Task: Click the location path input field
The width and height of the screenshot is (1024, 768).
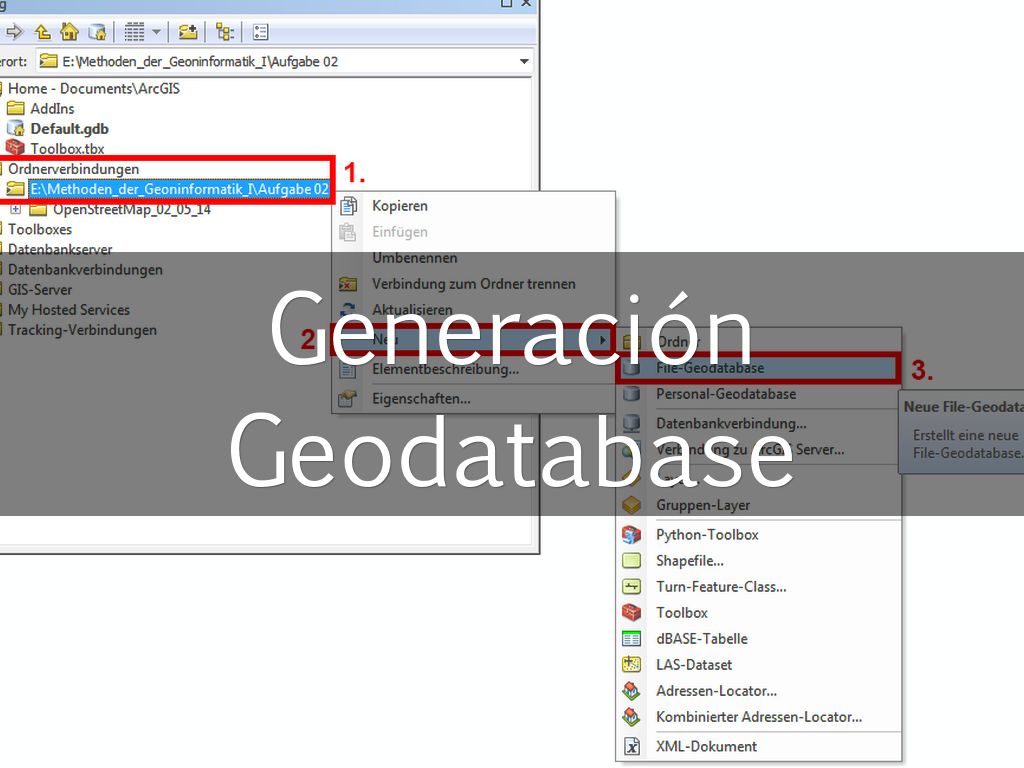Action: click(x=280, y=61)
